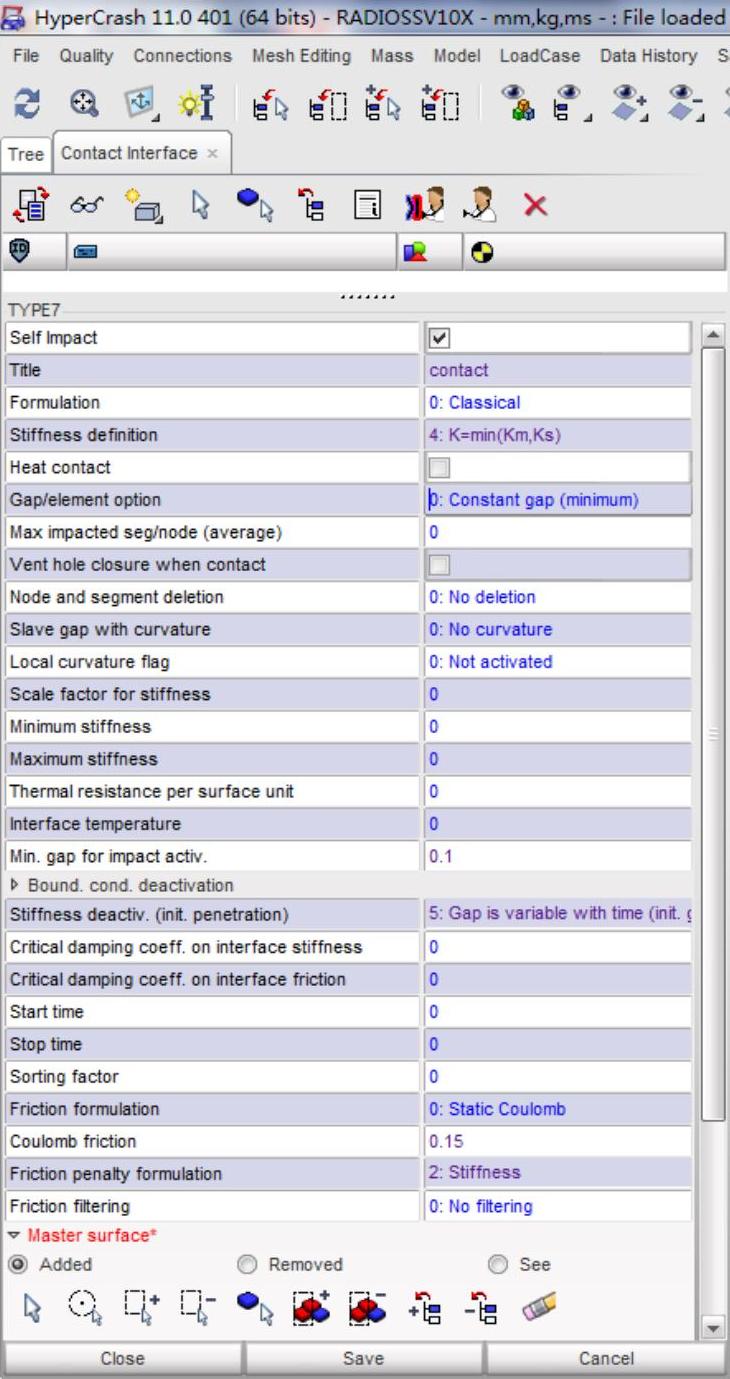
Task: Enable the Heat contact checkbox
Action: click(438, 467)
